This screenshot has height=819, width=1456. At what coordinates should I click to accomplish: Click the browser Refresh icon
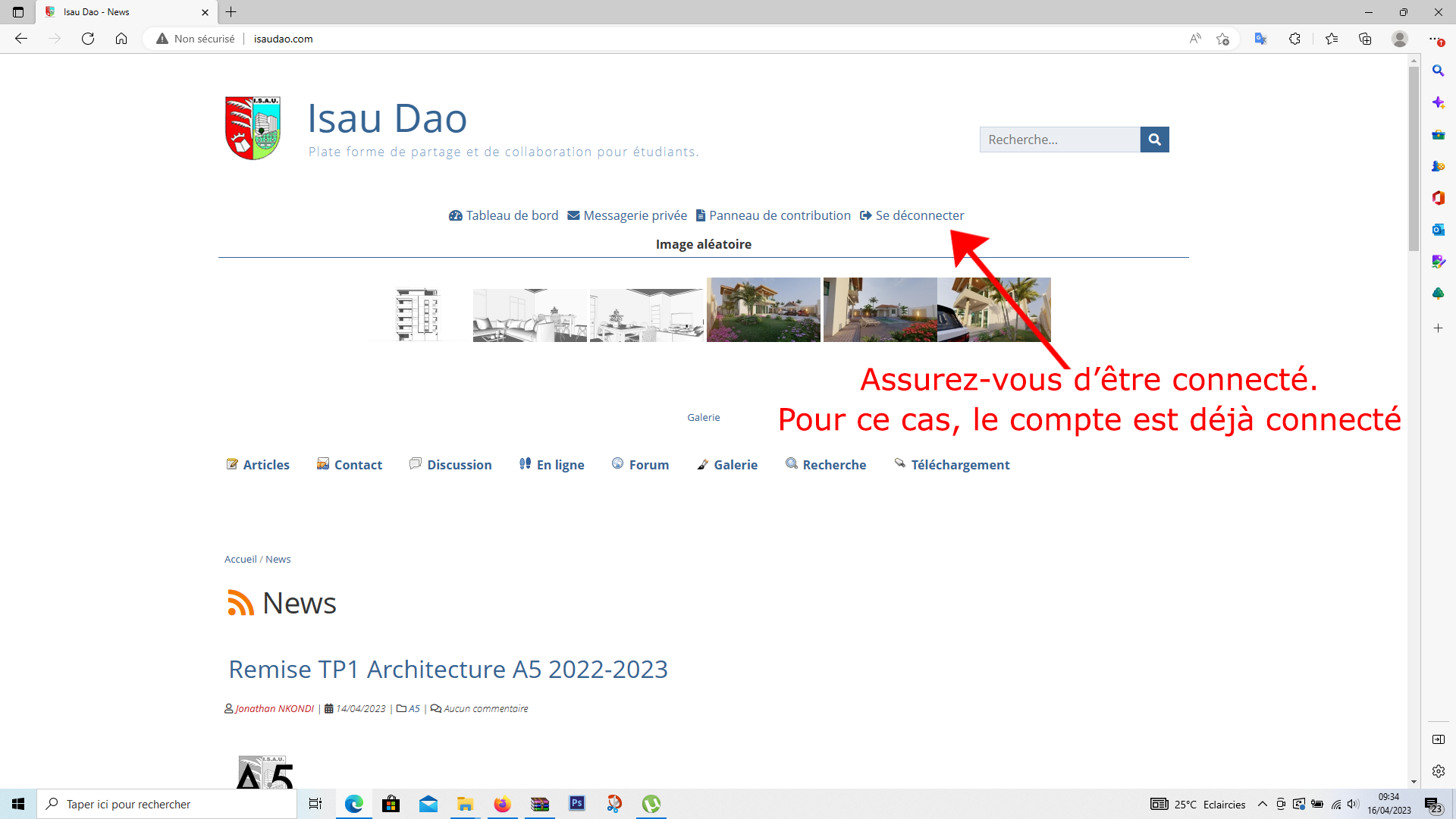click(88, 39)
